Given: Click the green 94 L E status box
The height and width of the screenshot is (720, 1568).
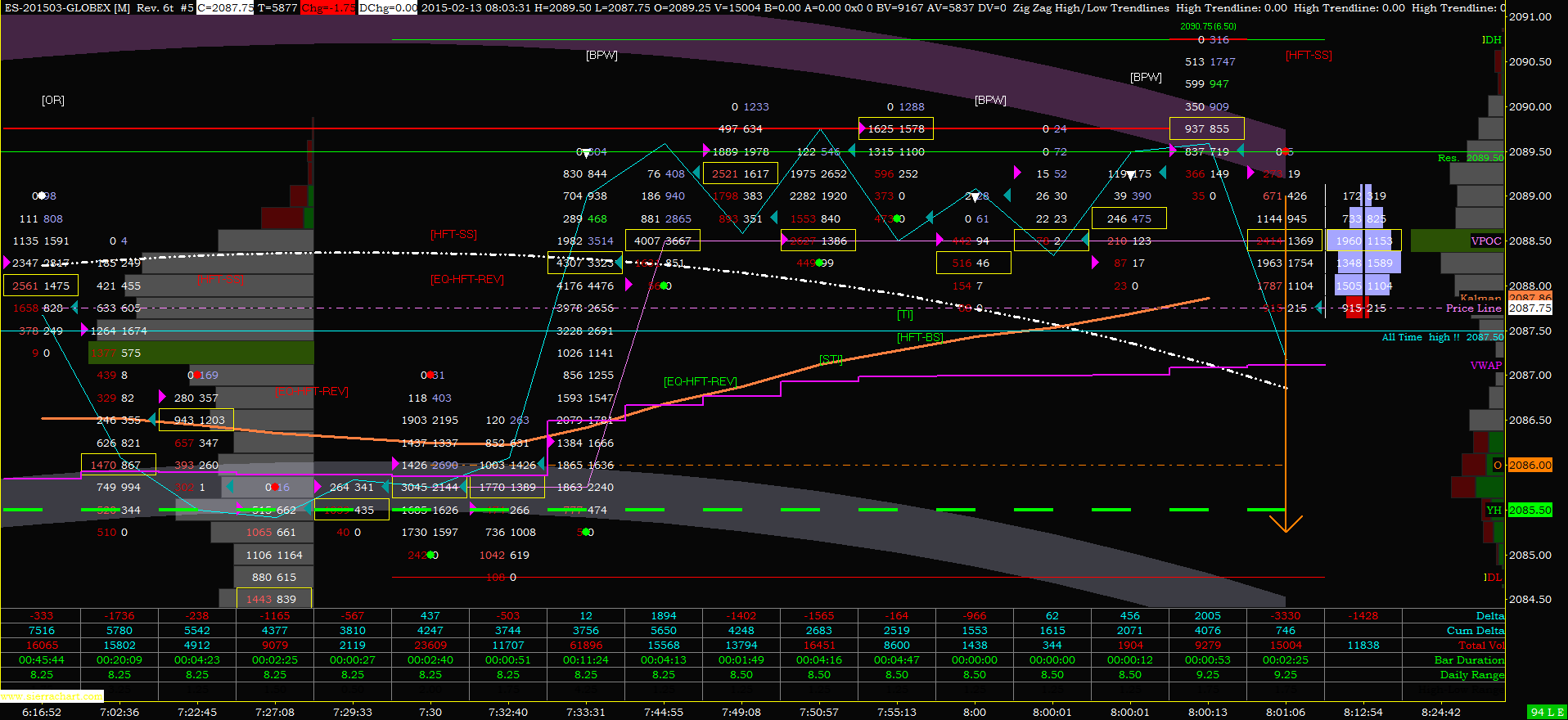Looking at the screenshot, I should pos(1548,713).
